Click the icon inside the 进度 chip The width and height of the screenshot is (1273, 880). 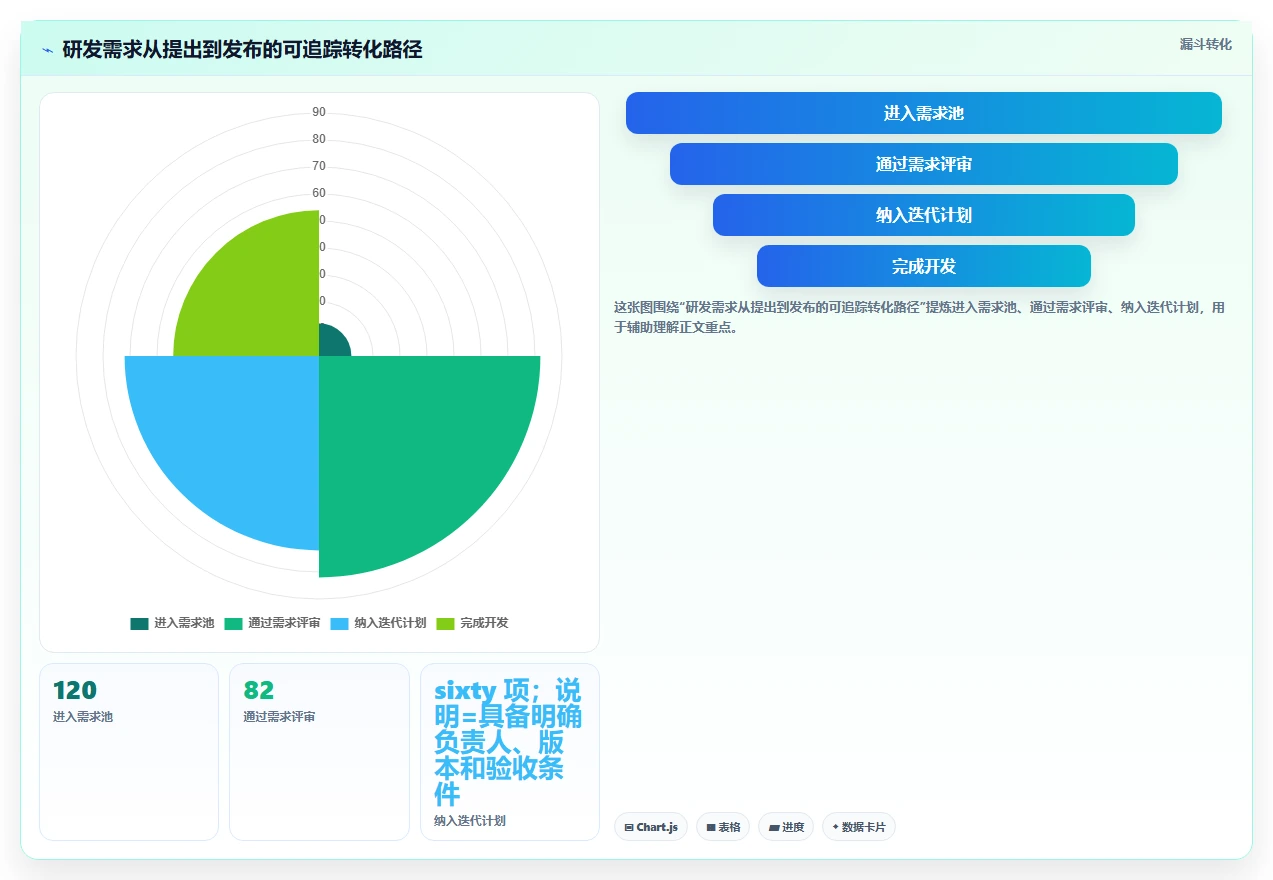(x=774, y=828)
